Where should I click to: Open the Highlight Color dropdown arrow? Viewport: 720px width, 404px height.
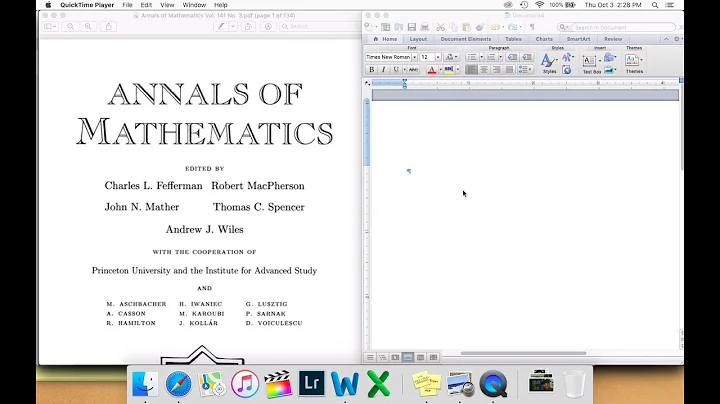[x=457, y=70]
